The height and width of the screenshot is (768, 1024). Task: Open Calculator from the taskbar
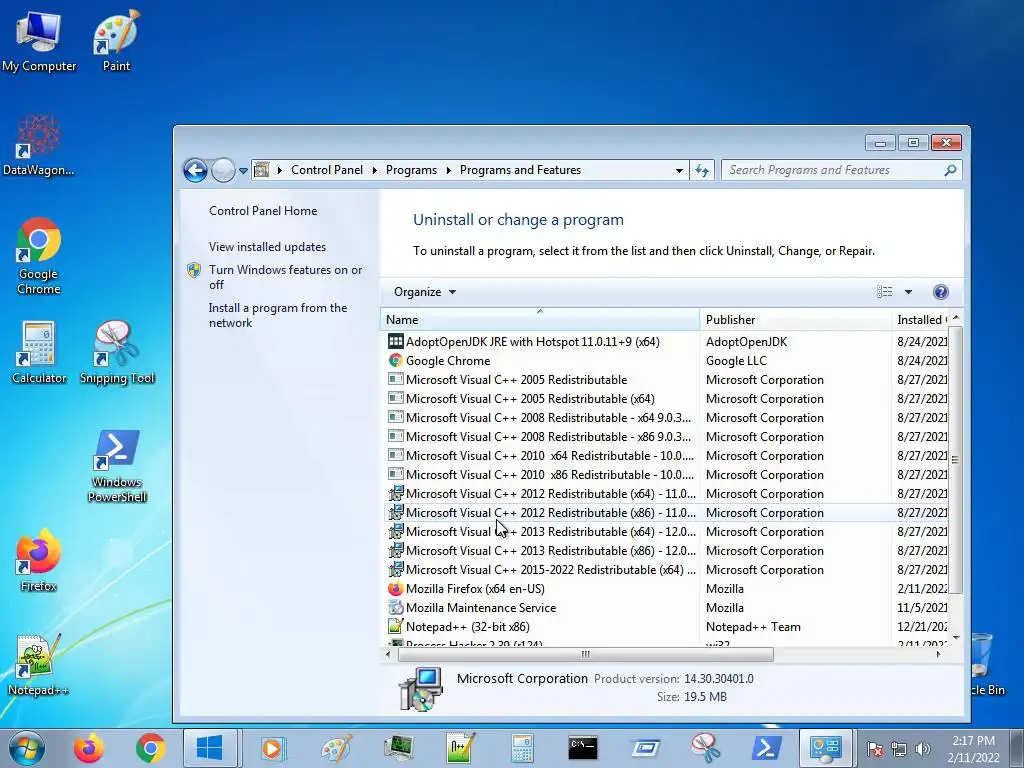[x=522, y=748]
